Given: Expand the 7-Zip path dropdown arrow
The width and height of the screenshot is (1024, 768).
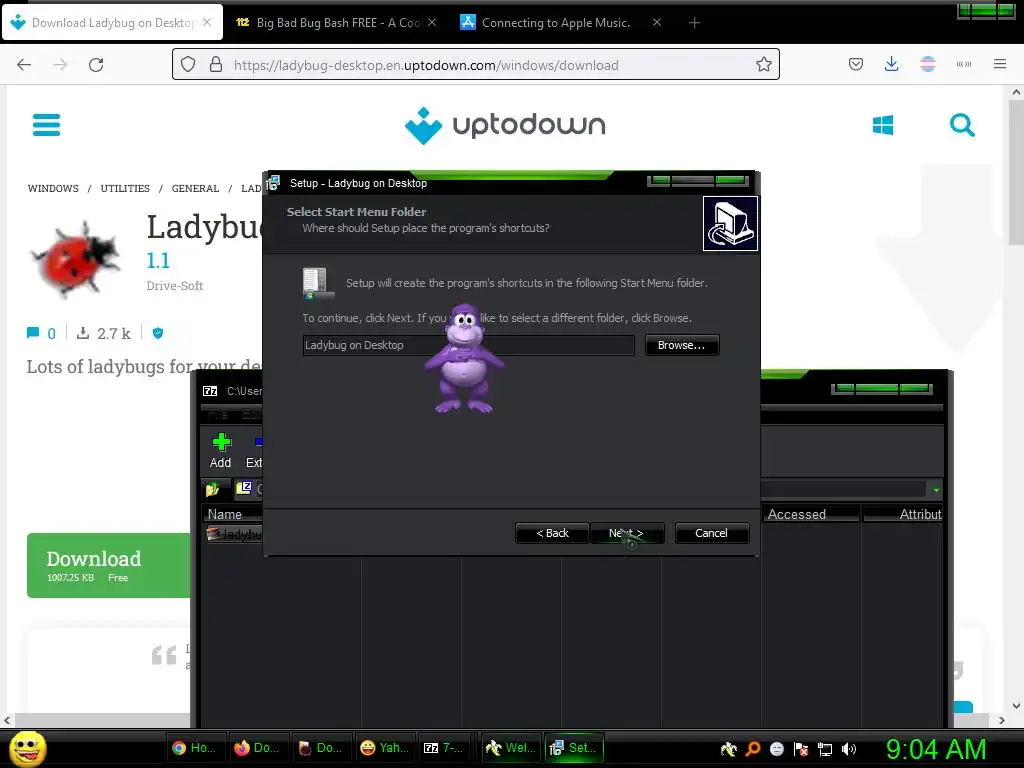Looking at the screenshot, I should 936,490.
